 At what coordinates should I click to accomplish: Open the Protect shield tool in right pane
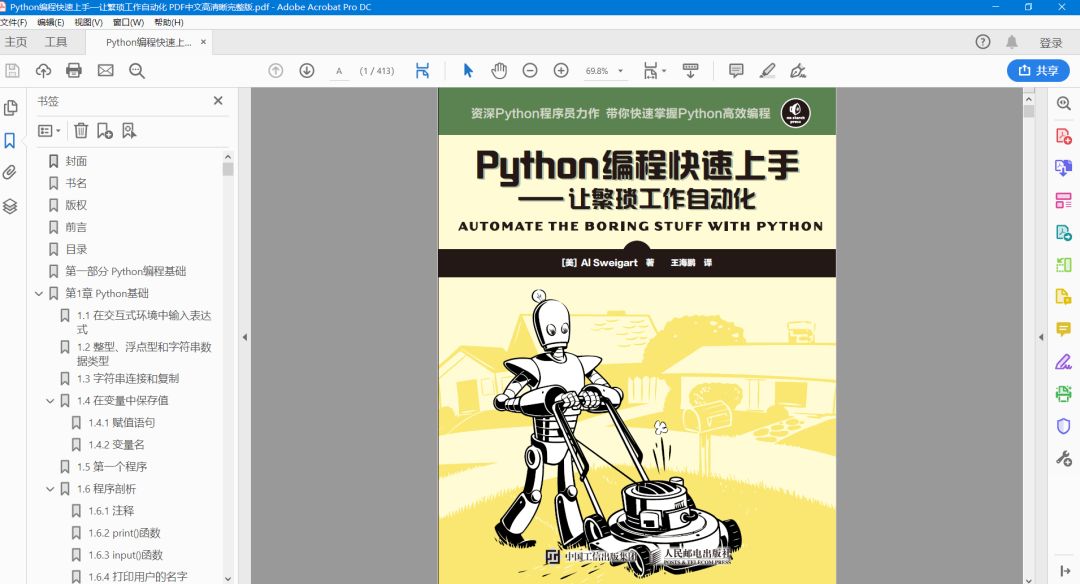[x=1063, y=426]
